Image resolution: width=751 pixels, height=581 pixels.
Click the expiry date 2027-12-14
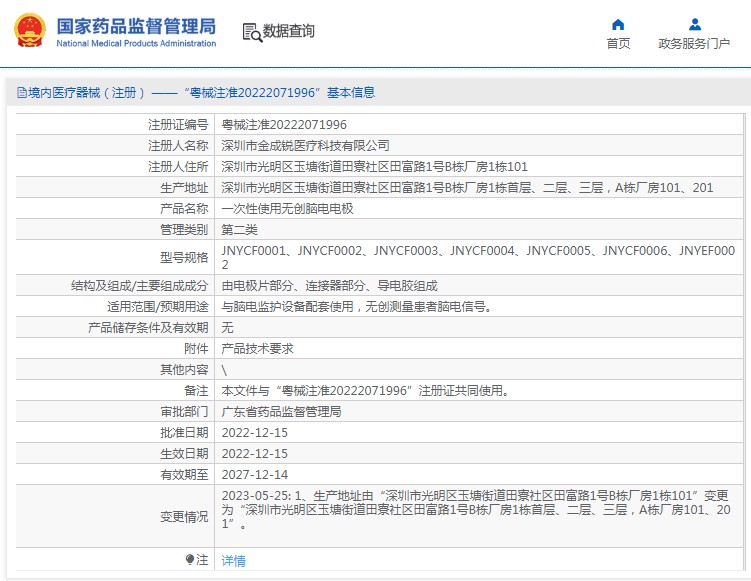(254, 475)
